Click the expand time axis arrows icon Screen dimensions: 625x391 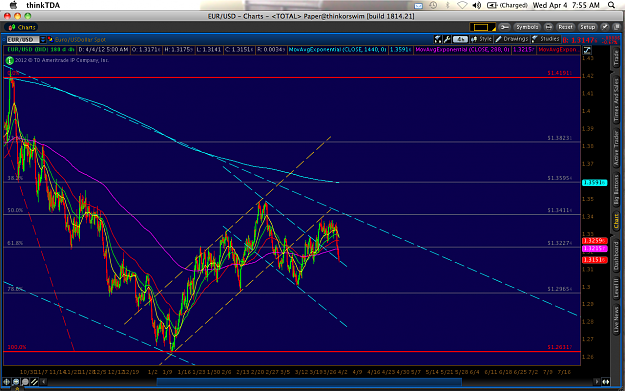[x=606, y=382]
